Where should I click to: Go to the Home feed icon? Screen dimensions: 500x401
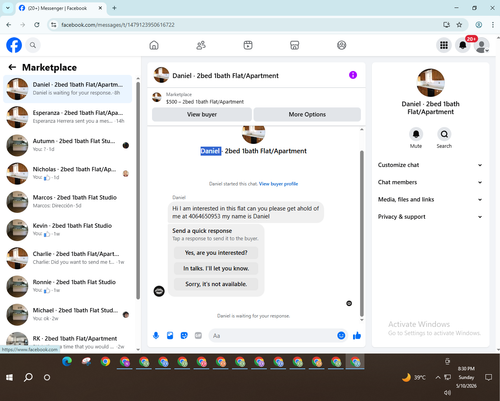point(154,45)
